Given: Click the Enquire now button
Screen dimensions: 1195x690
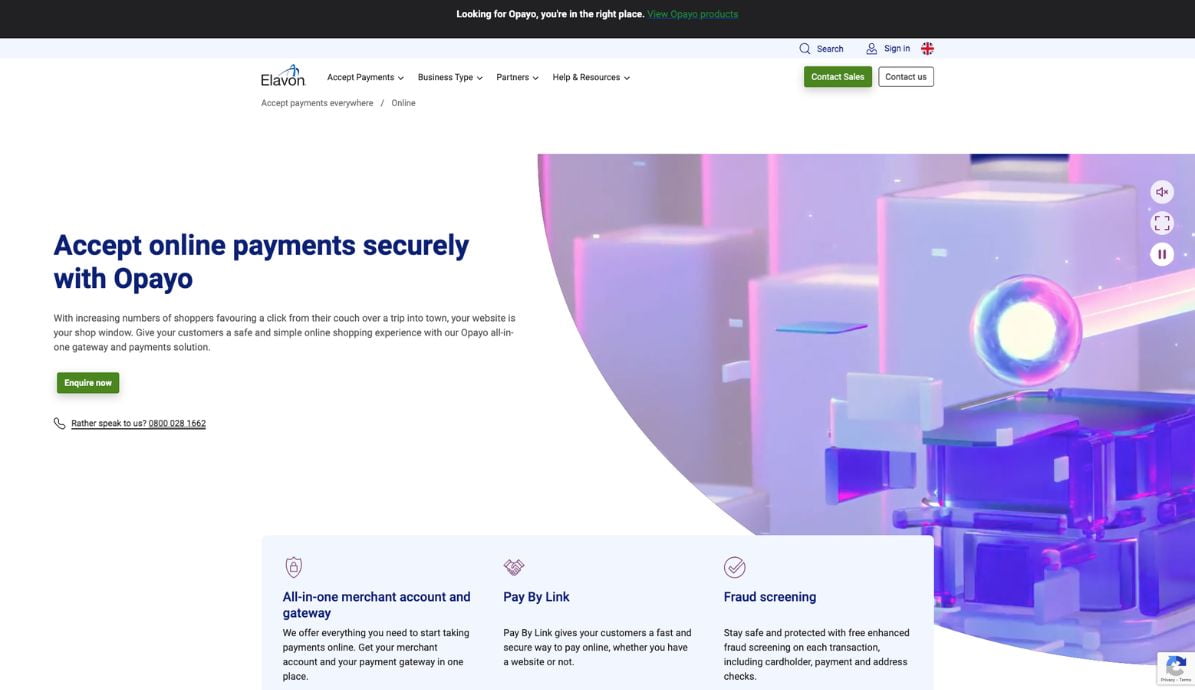Looking at the screenshot, I should coord(87,382).
